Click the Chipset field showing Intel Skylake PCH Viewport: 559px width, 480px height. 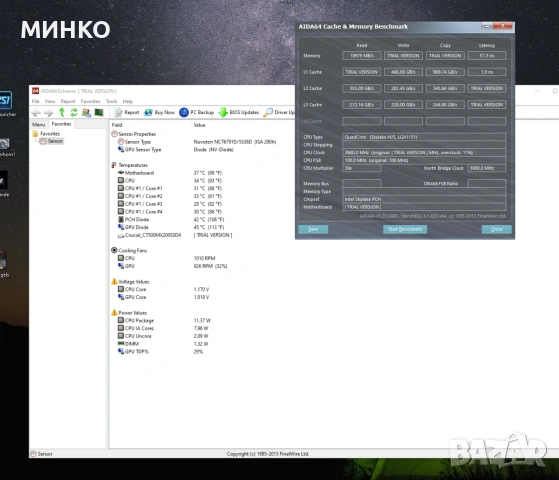click(x=424, y=199)
